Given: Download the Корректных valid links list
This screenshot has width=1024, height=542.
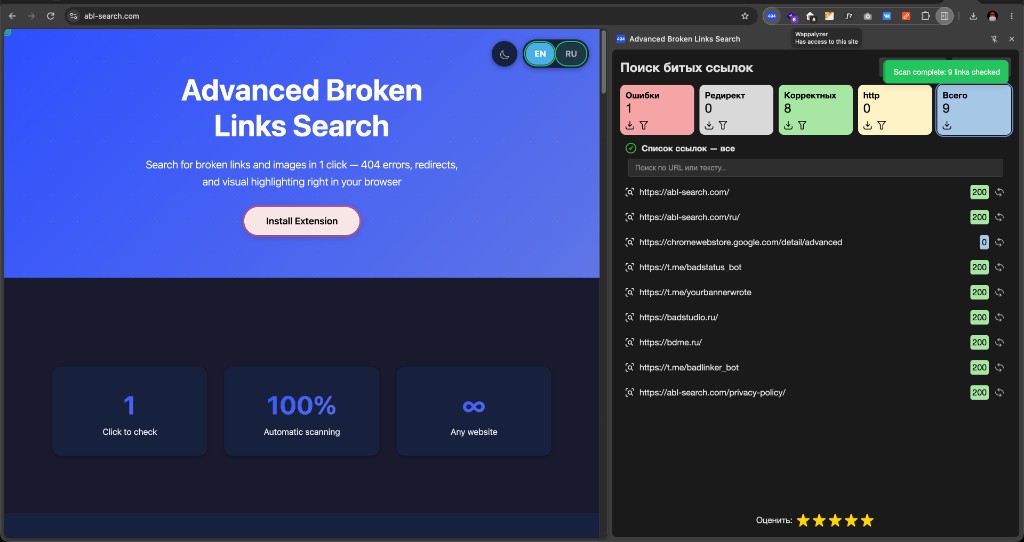Looking at the screenshot, I should click(788, 125).
